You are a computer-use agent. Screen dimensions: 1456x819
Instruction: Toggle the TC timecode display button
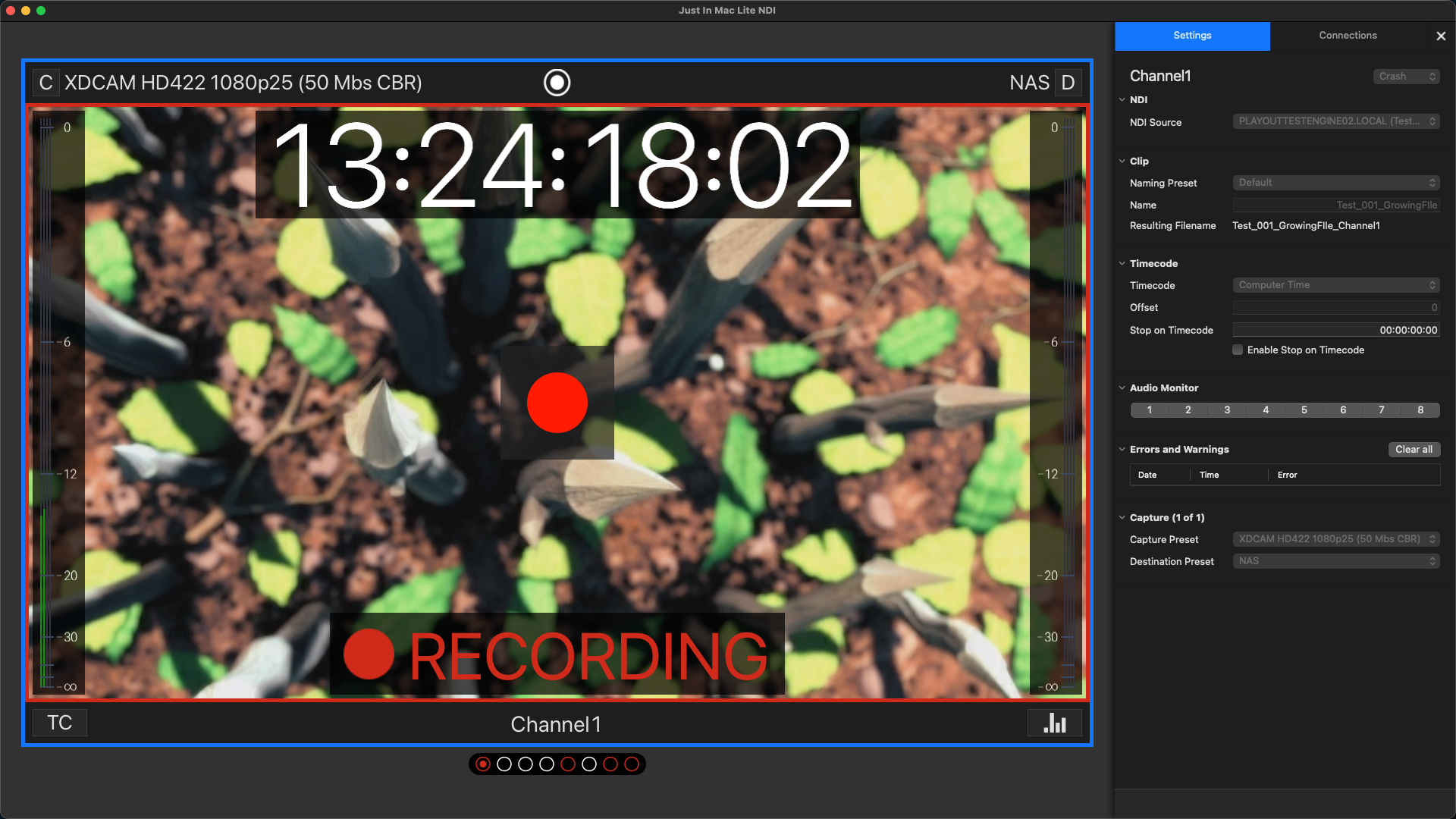[x=60, y=723]
